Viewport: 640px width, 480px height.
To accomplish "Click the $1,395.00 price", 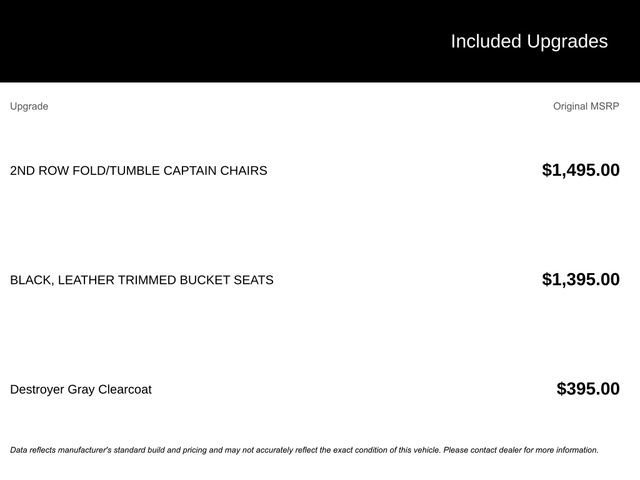I will tap(580, 280).
